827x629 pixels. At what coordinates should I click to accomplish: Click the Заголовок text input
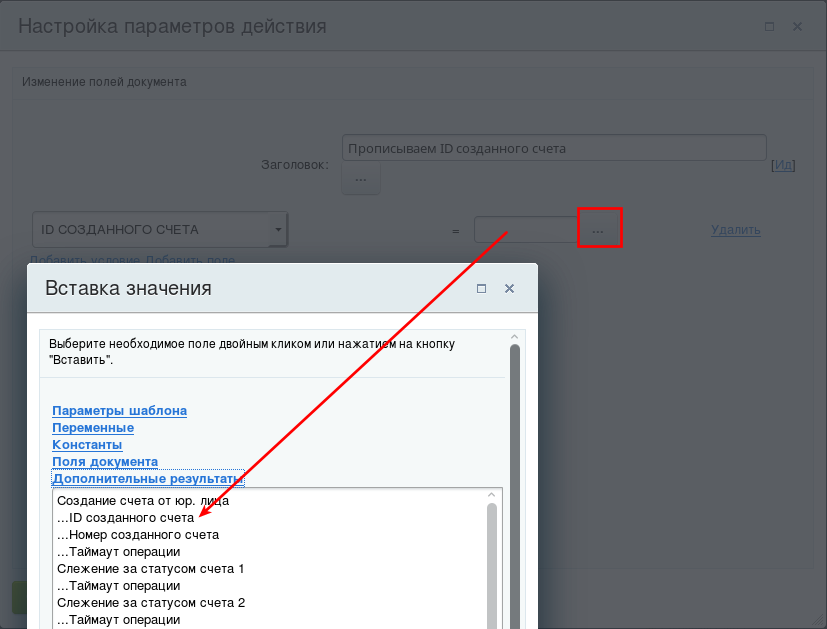554,148
